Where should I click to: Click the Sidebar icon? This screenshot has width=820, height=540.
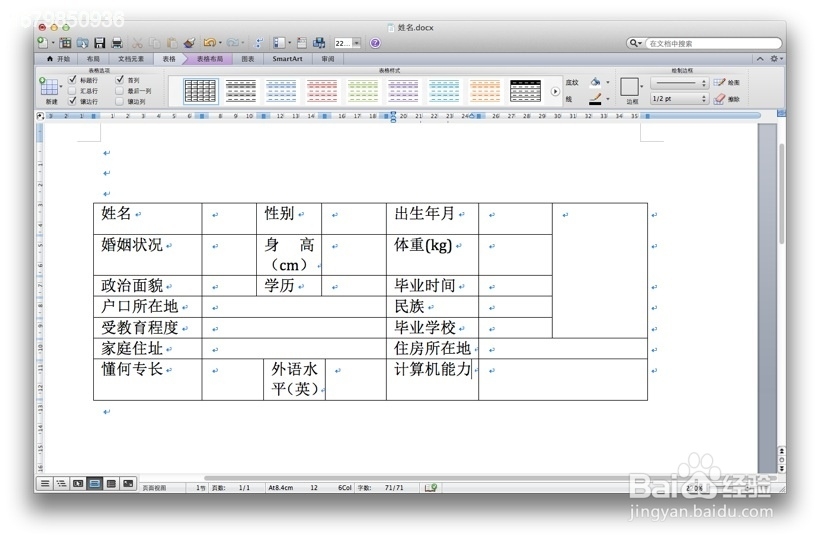(279, 43)
